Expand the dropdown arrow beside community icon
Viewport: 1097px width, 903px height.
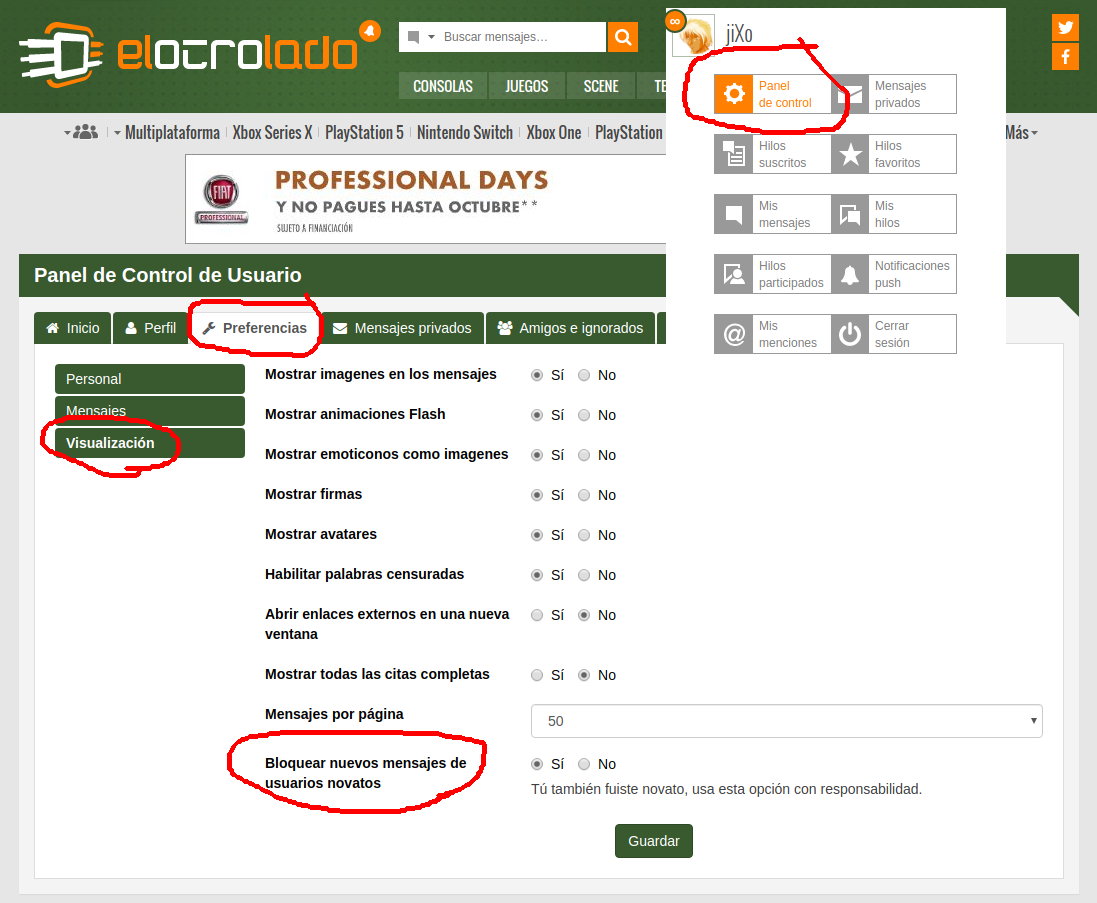tap(67, 132)
